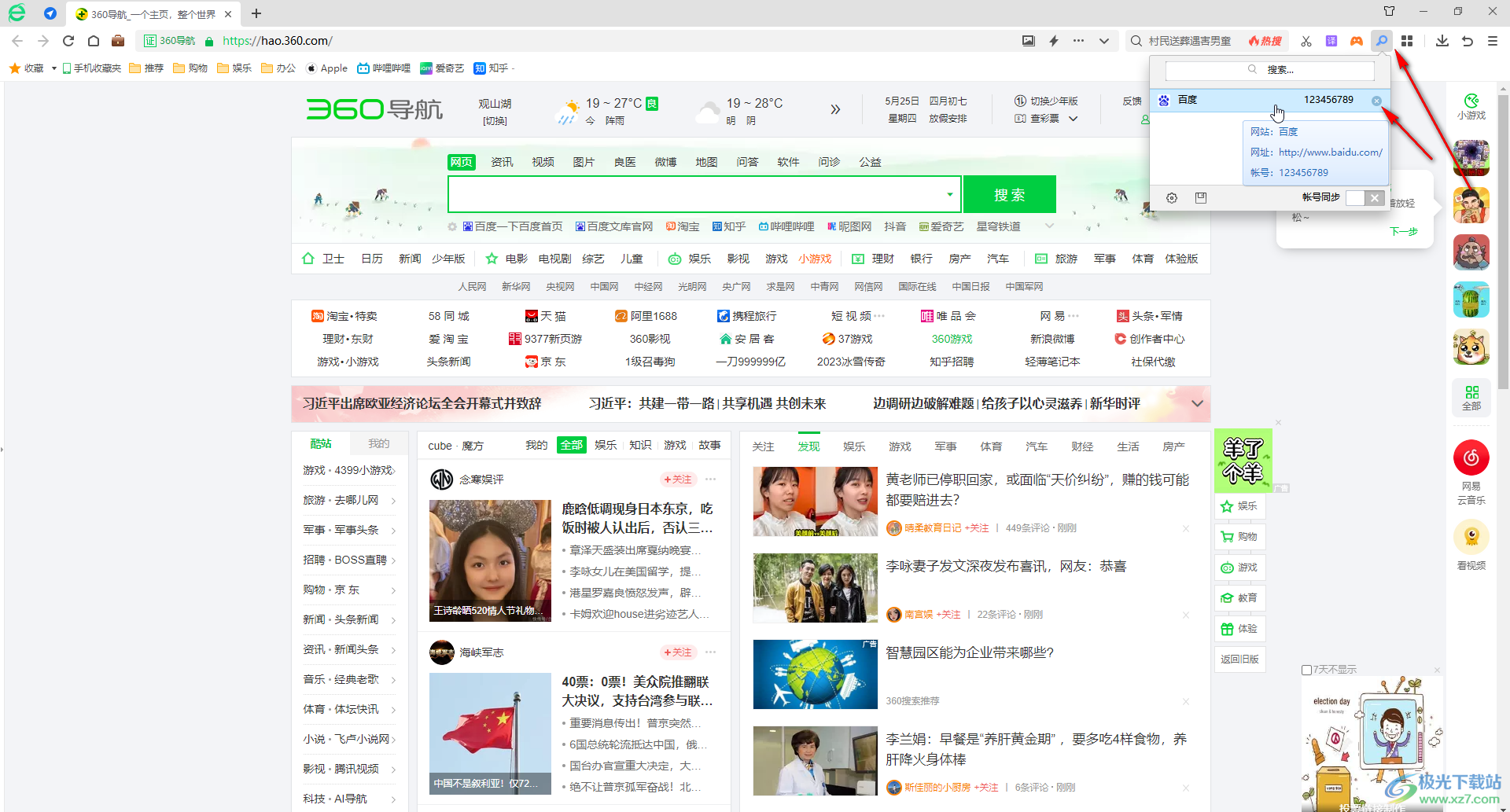Click the 购物 shortcut under 羊了个羊
Screen dimensions: 1510x812
pos(1239,537)
